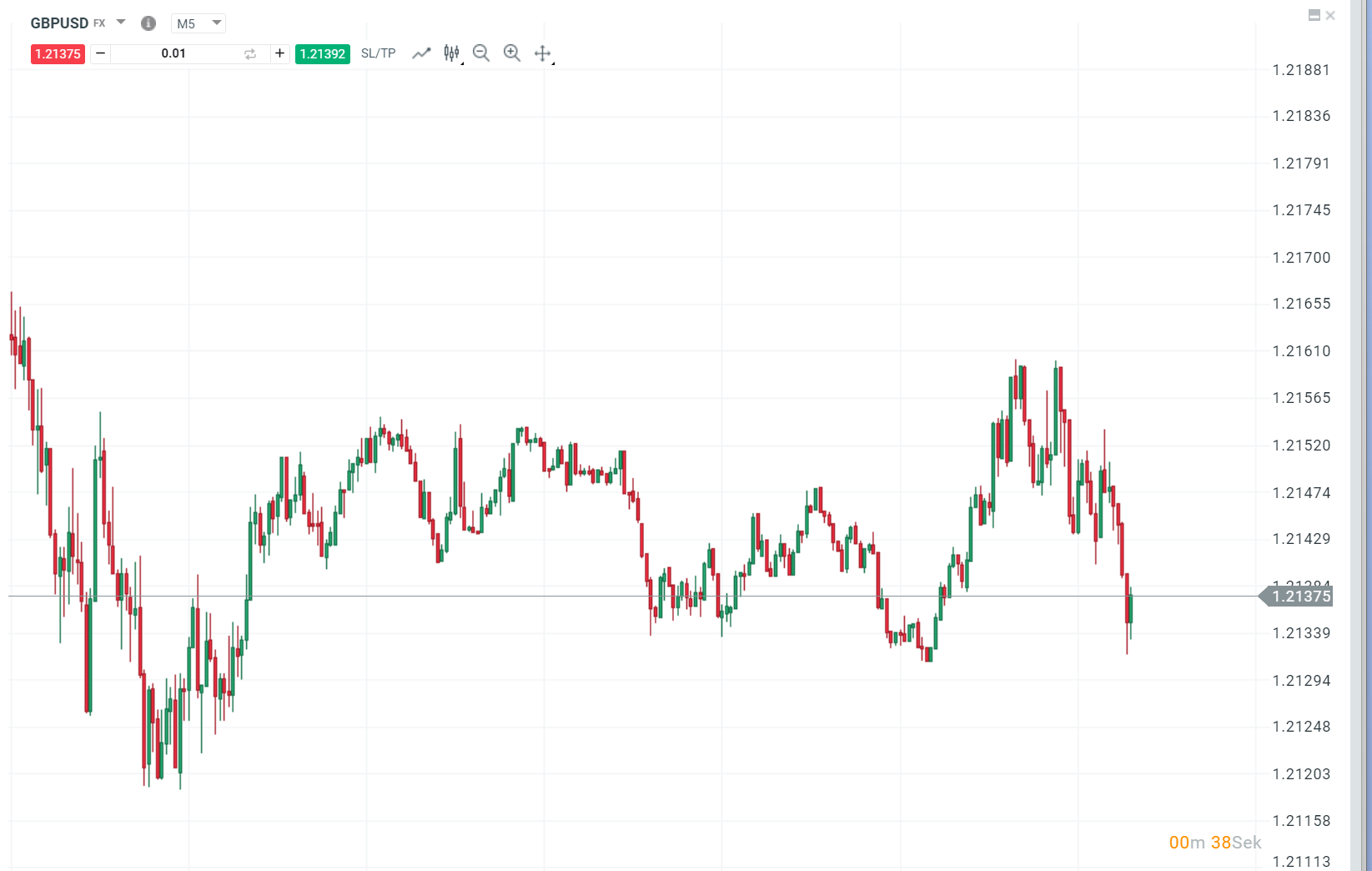The height and width of the screenshot is (871, 1372).
Task: Click the FX market label next to GBPUSD
Action: point(100,23)
